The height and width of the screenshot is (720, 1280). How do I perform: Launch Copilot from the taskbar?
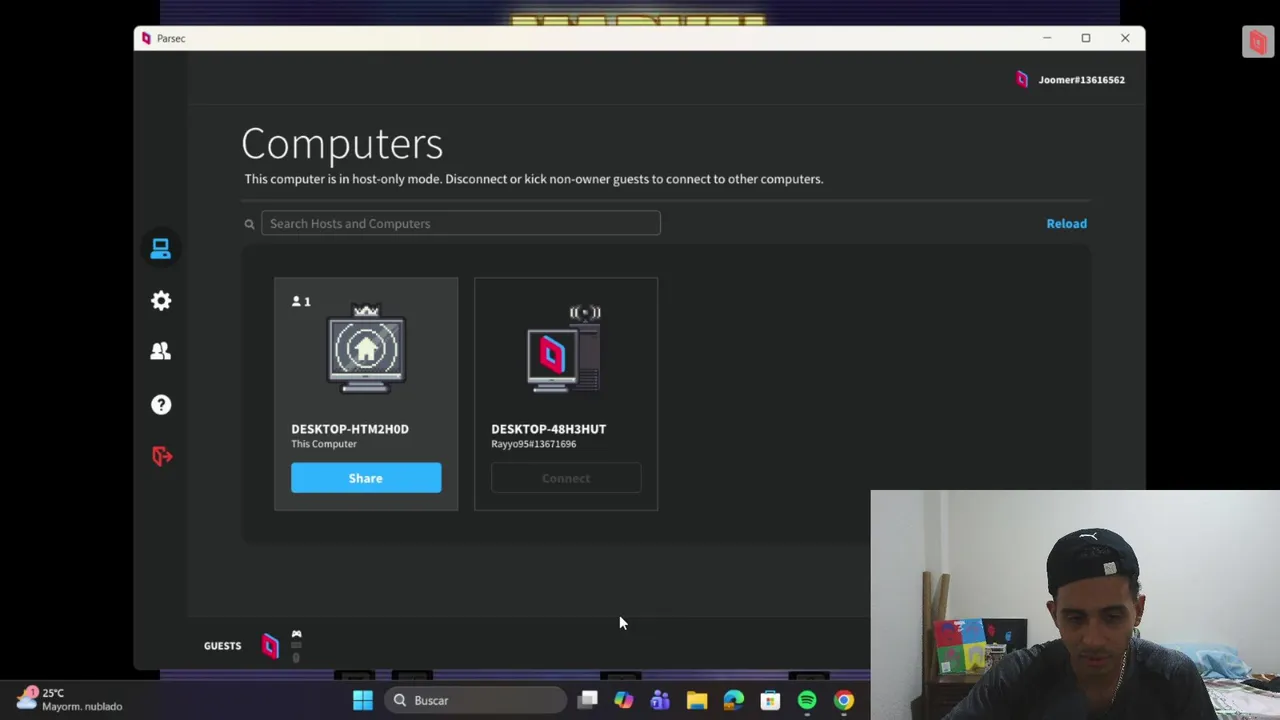624,701
